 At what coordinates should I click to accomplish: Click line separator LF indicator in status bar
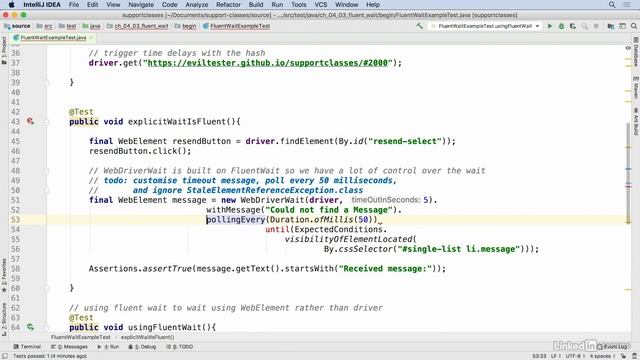pos(555,356)
